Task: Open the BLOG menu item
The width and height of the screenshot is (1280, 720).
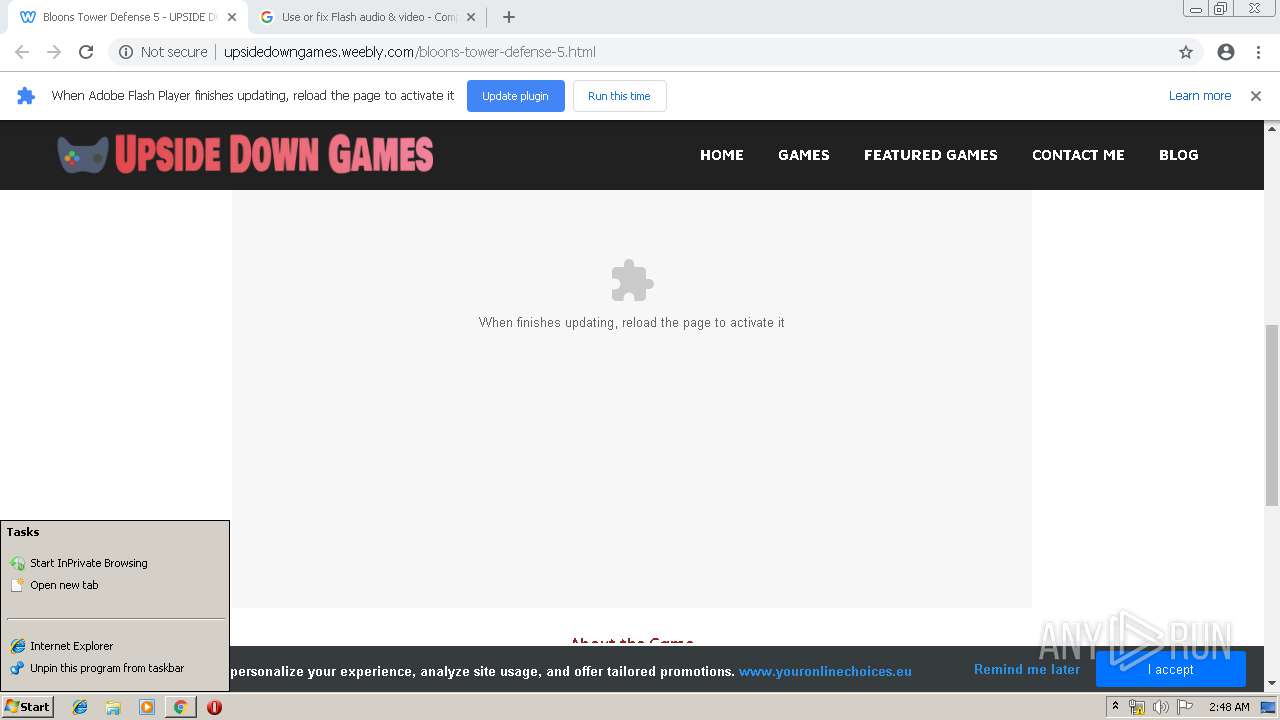Action: [x=1178, y=155]
